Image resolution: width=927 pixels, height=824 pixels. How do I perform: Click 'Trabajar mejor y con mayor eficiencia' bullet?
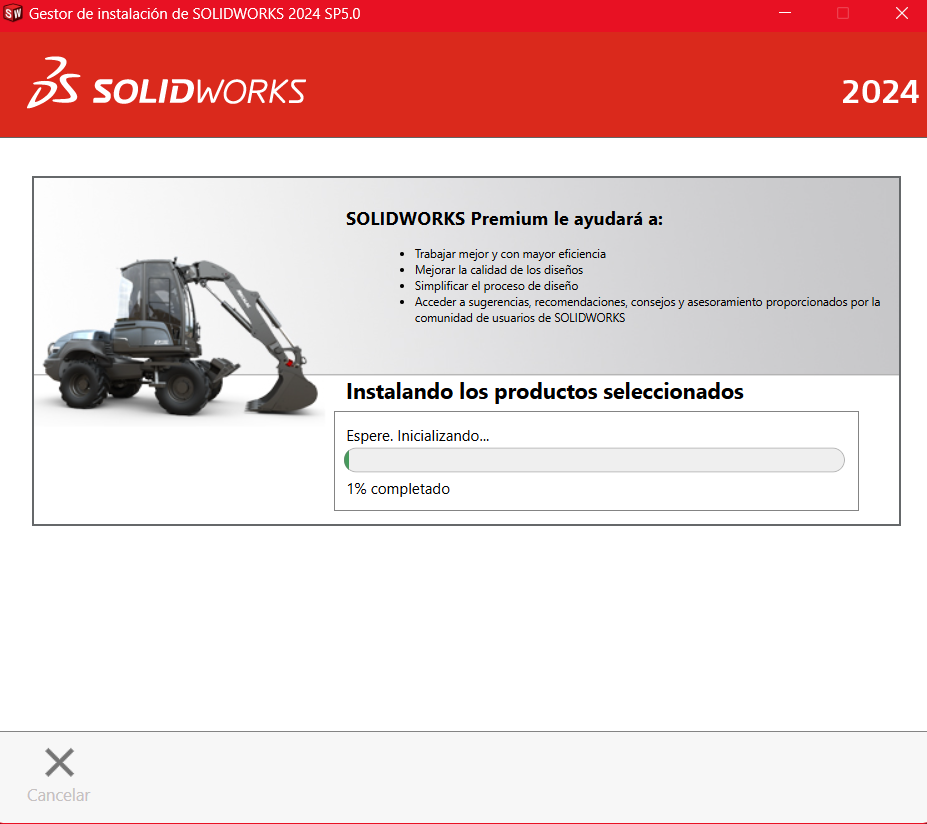(x=510, y=254)
